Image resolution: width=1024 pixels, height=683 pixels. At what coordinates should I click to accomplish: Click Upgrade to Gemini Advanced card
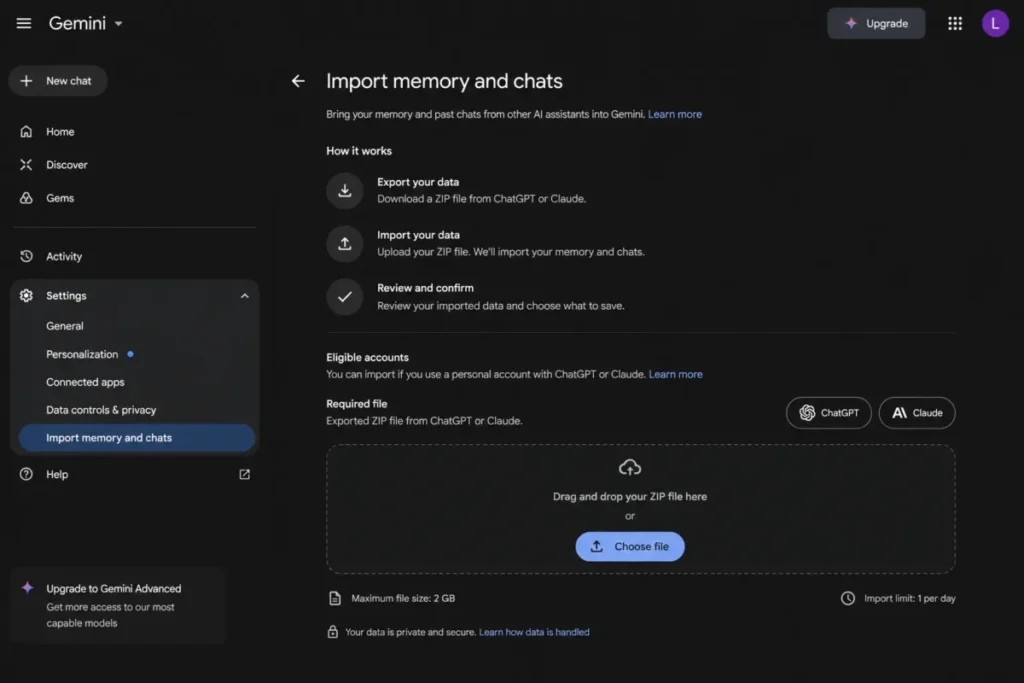click(118, 605)
